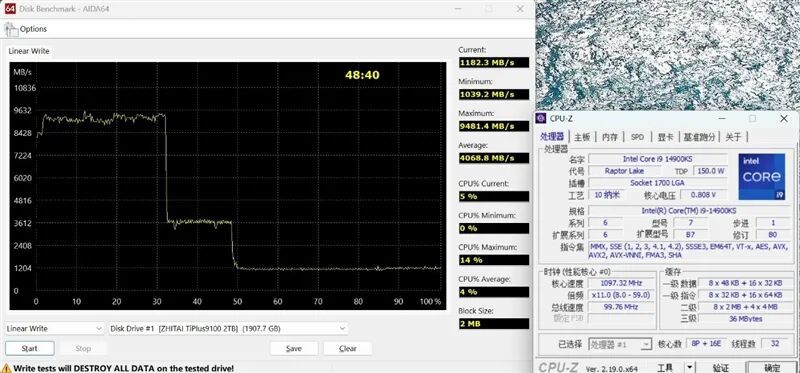The image size is (800, 373).
Task: Click the Block Size 2 MB value
Action: coord(493,324)
